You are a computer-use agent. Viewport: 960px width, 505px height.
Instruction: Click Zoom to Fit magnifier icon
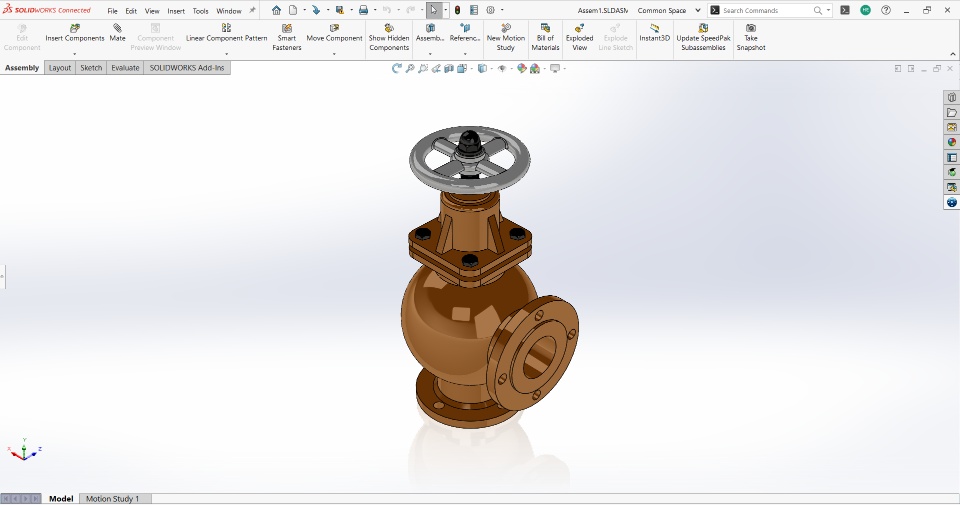(x=410, y=69)
